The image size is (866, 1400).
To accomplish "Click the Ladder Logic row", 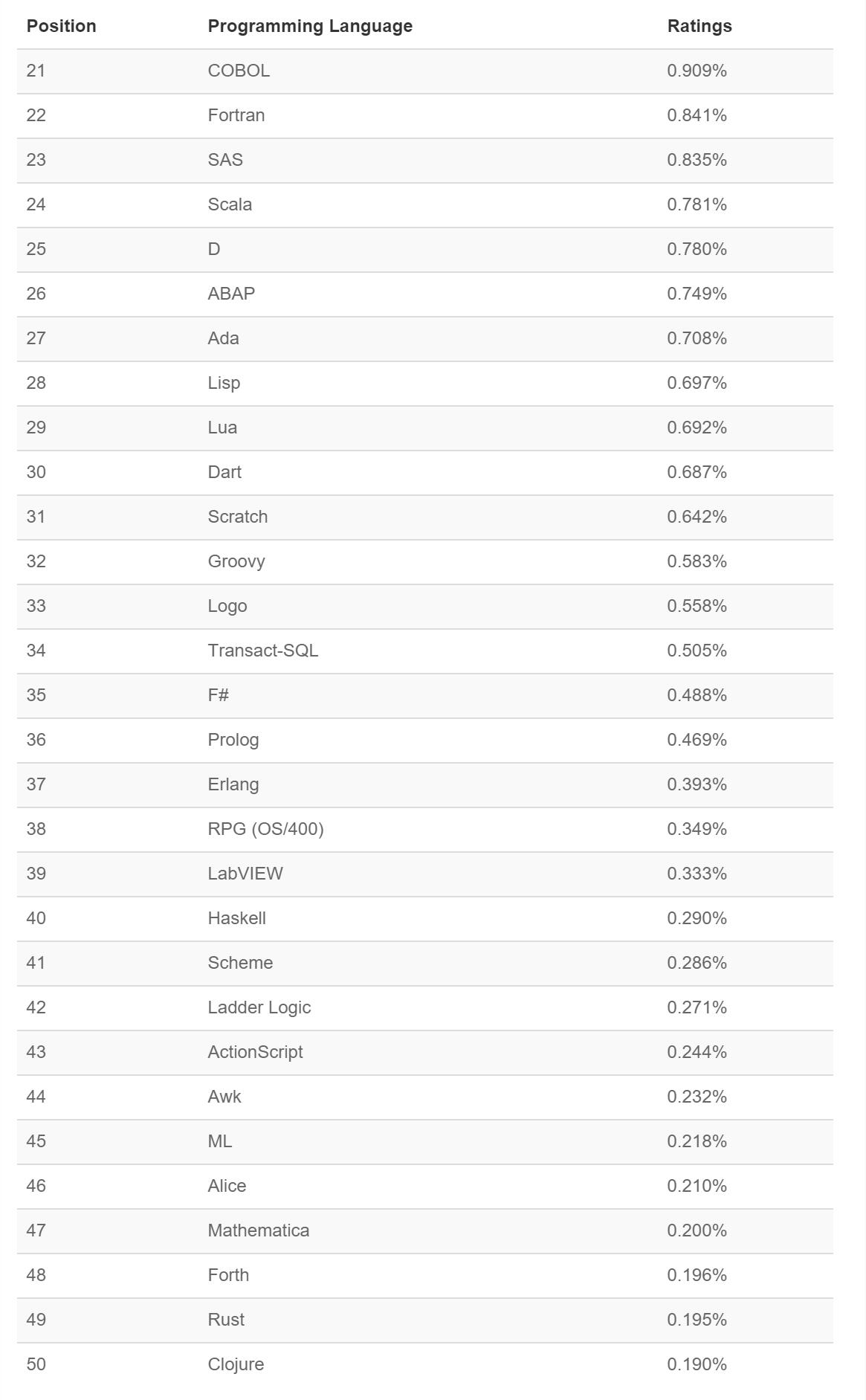I will coord(425,1007).
